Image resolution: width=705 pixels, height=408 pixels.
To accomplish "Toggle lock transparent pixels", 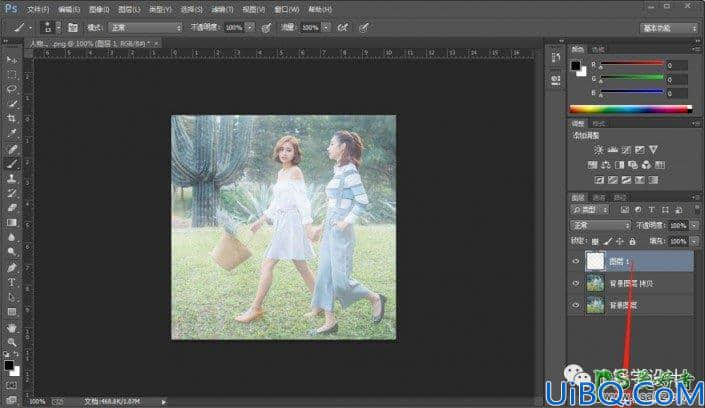I will pos(595,242).
